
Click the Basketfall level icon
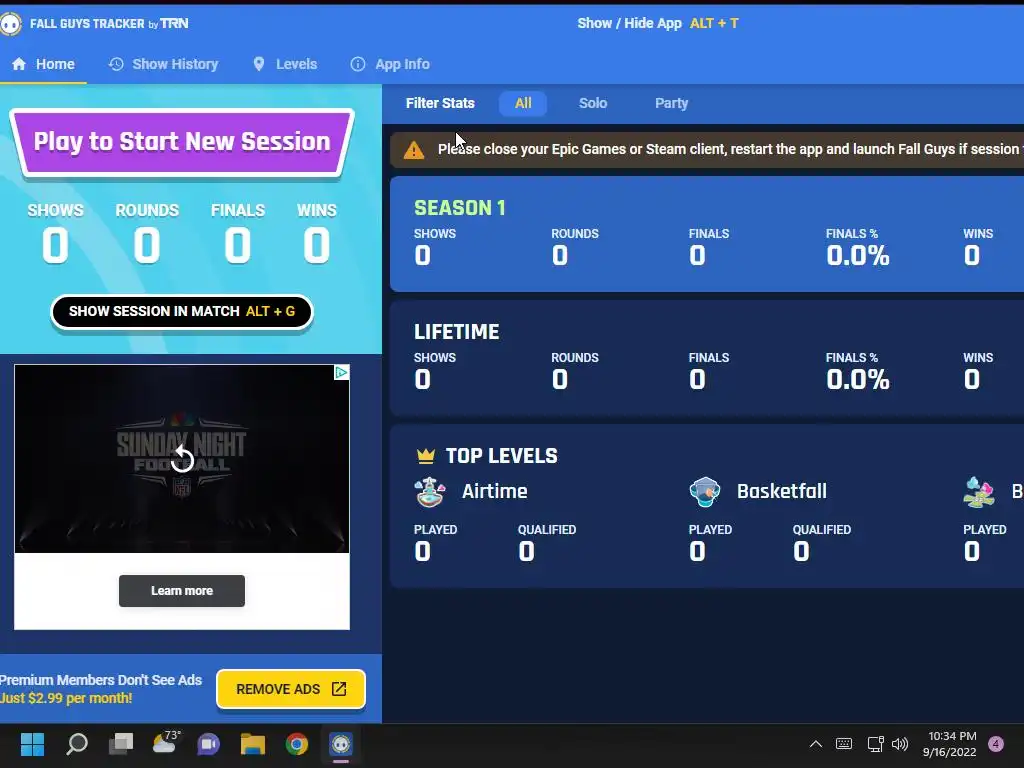point(705,492)
